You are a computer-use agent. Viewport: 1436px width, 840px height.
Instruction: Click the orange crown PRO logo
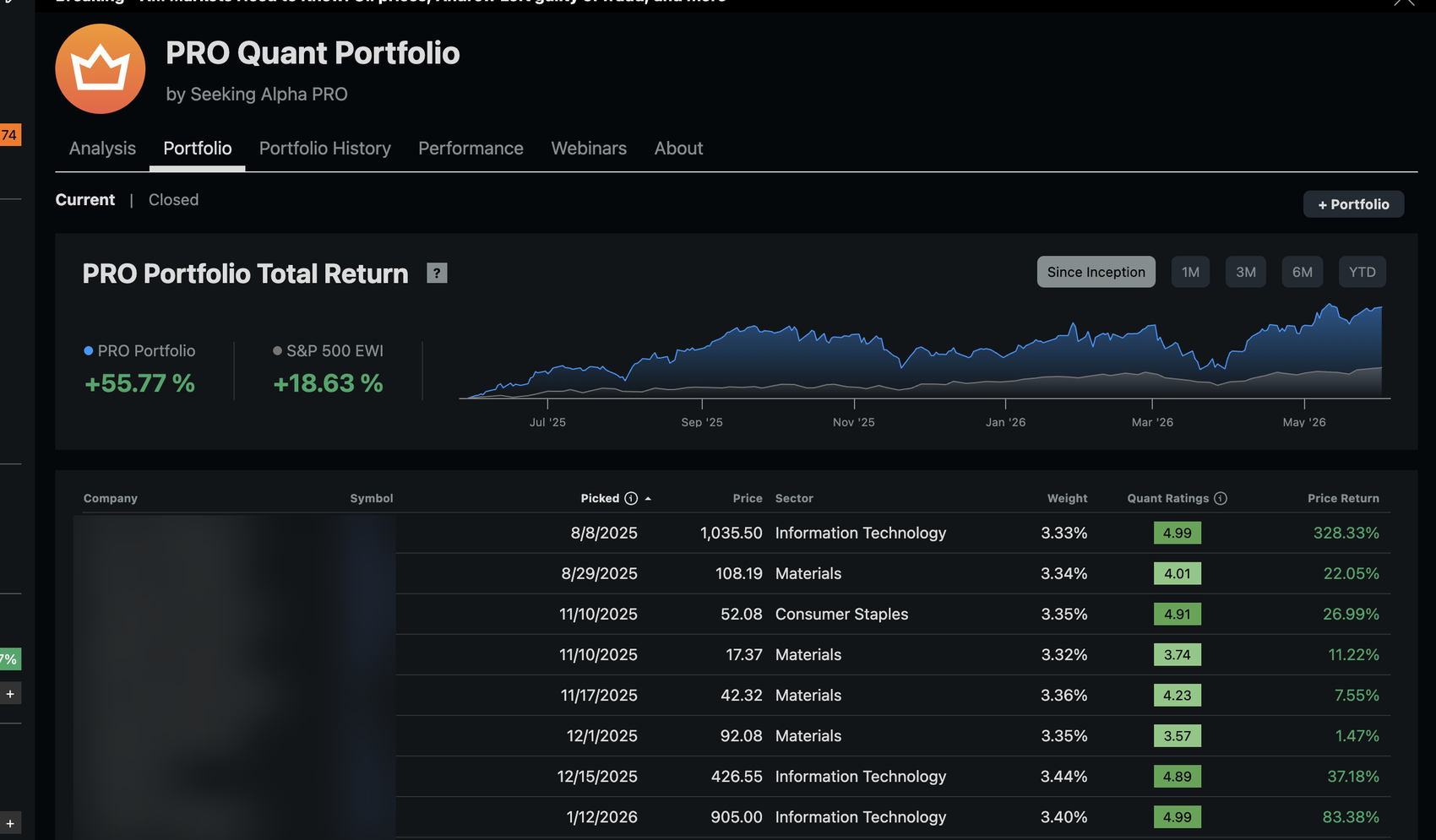(x=100, y=69)
